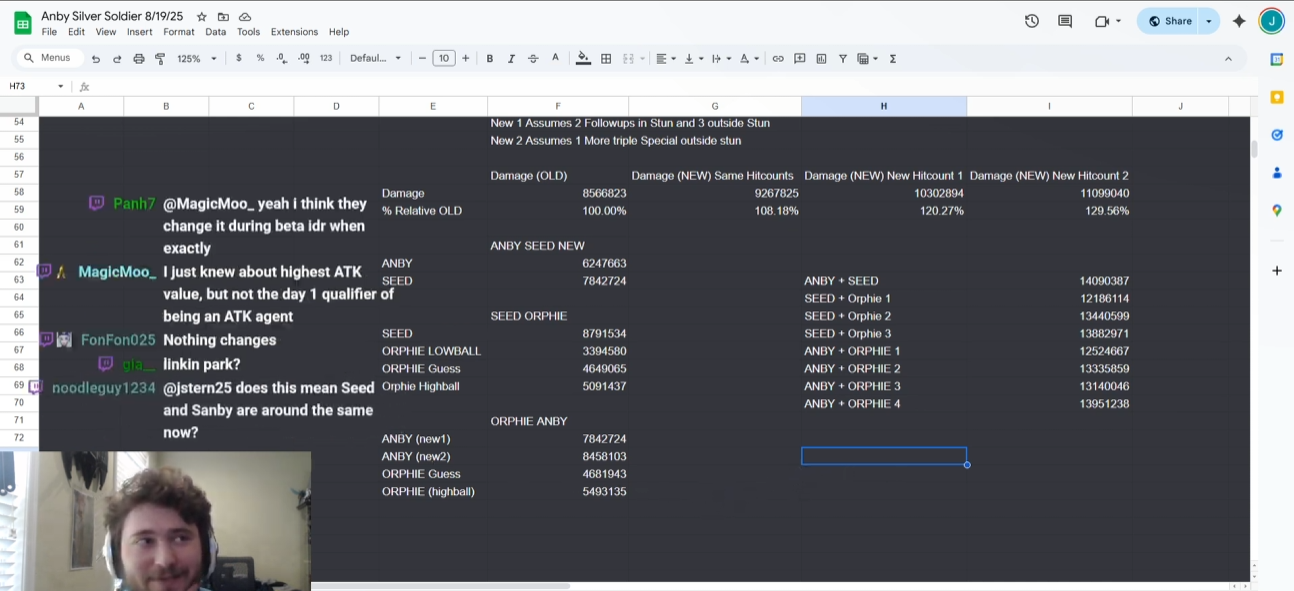
Task: Select column H header
Action: pos(884,106)
